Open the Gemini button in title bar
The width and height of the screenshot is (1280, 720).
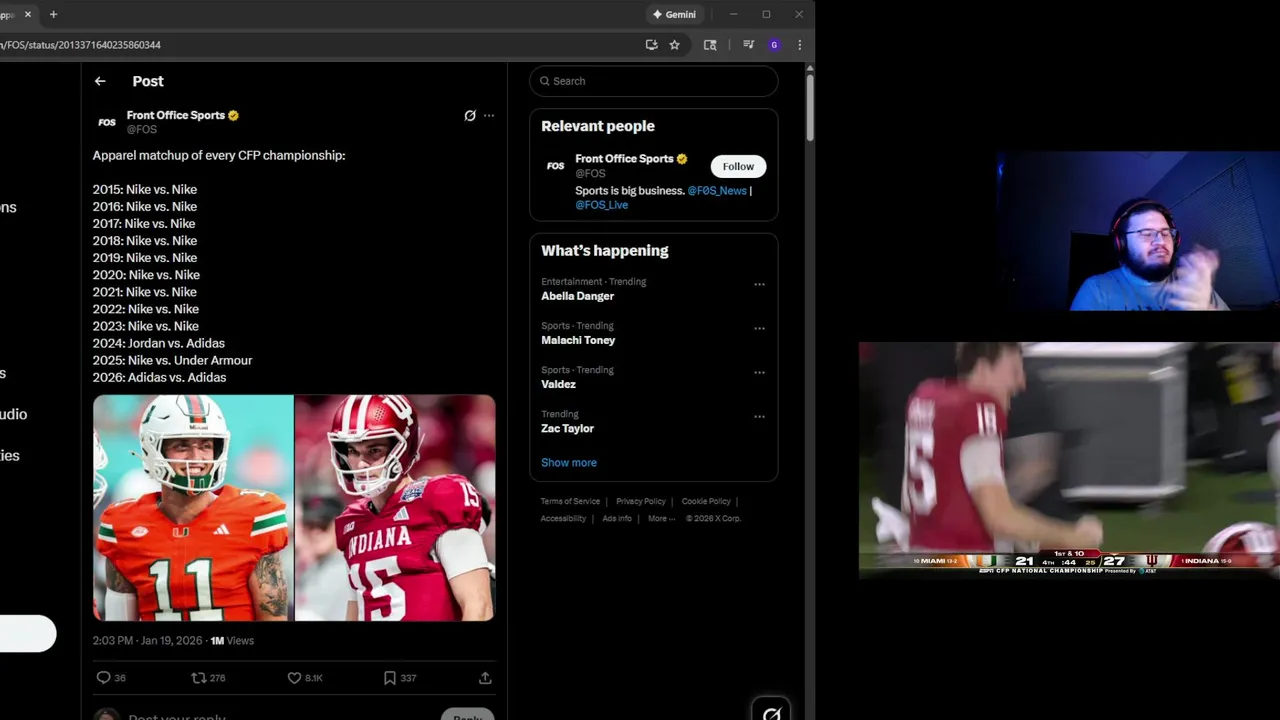point(674,15)
